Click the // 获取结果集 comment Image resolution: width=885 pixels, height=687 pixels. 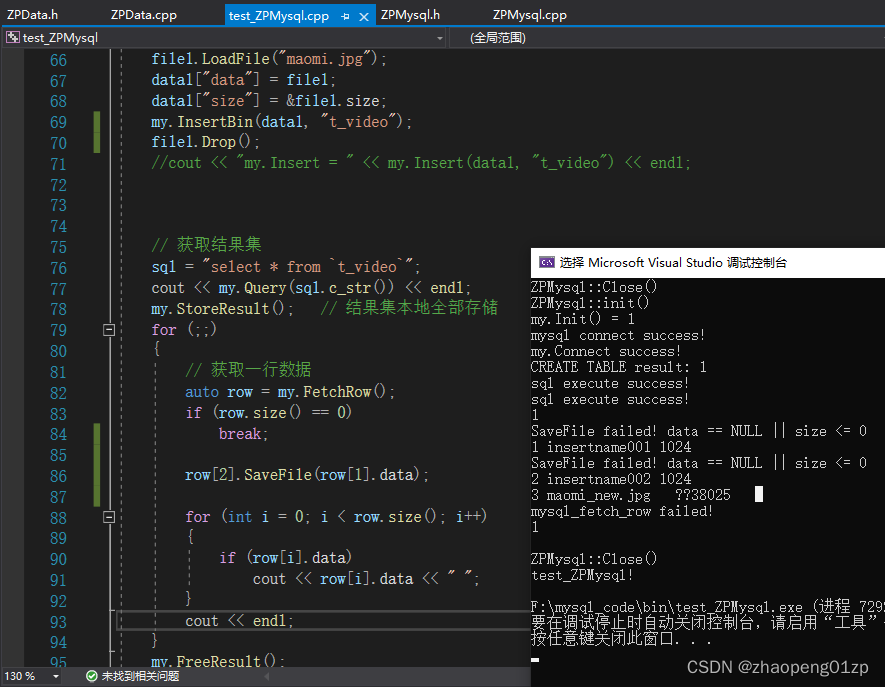pyautogui.click(x=206, y=245)
